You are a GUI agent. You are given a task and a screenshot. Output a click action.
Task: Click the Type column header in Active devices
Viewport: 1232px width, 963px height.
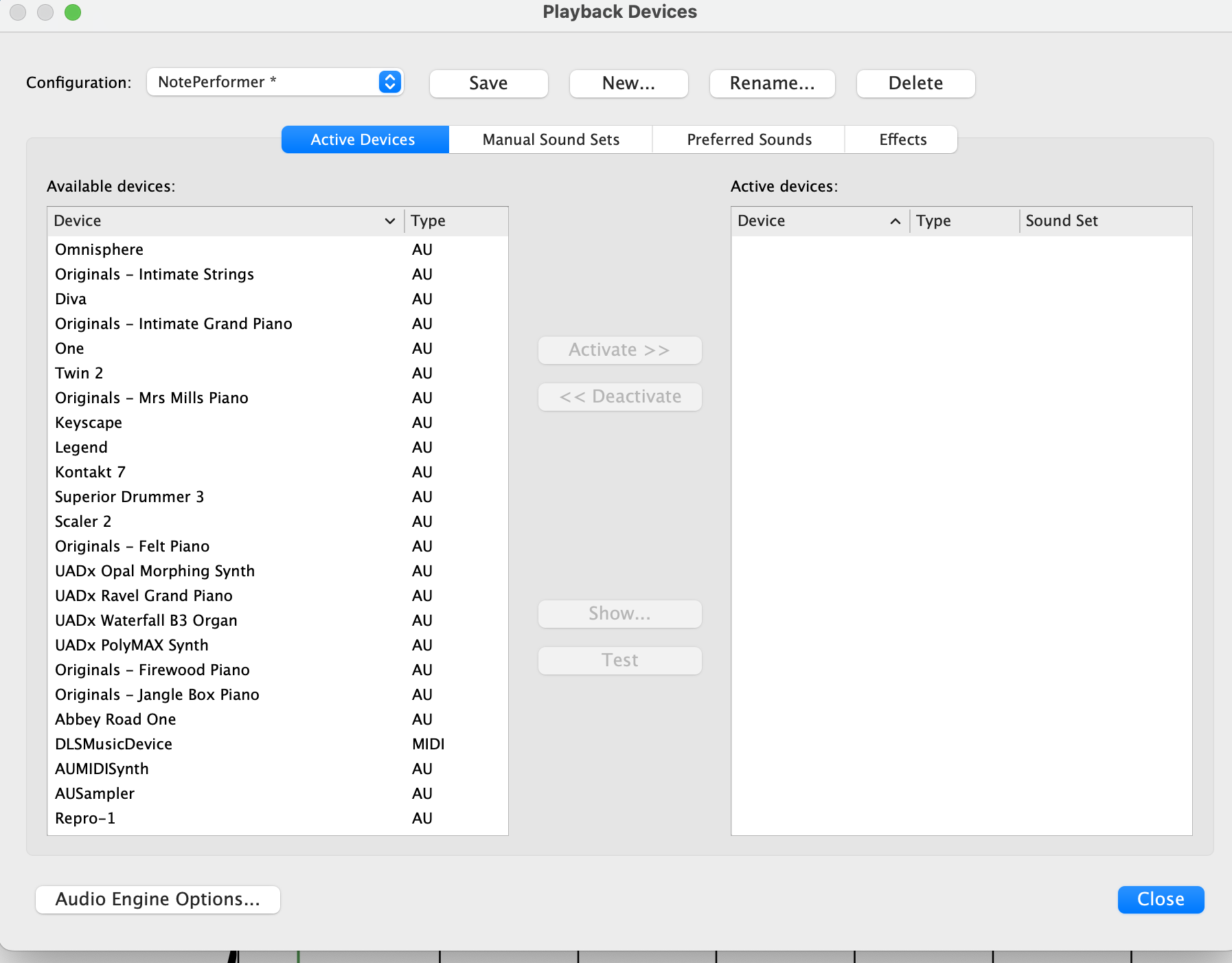point(964,221)
